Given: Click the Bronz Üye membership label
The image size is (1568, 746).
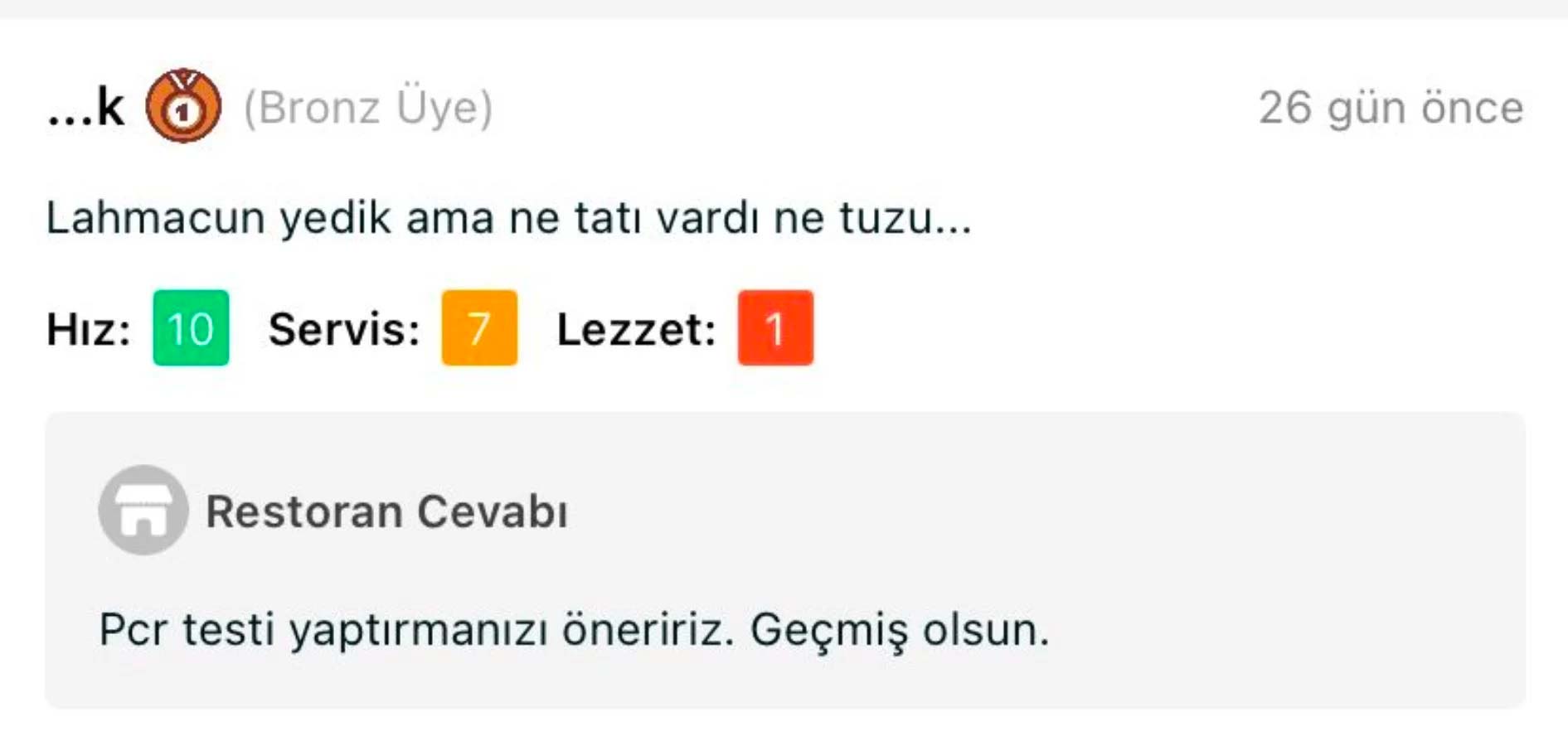Looking at the screenshot, I should click(369, 108).
